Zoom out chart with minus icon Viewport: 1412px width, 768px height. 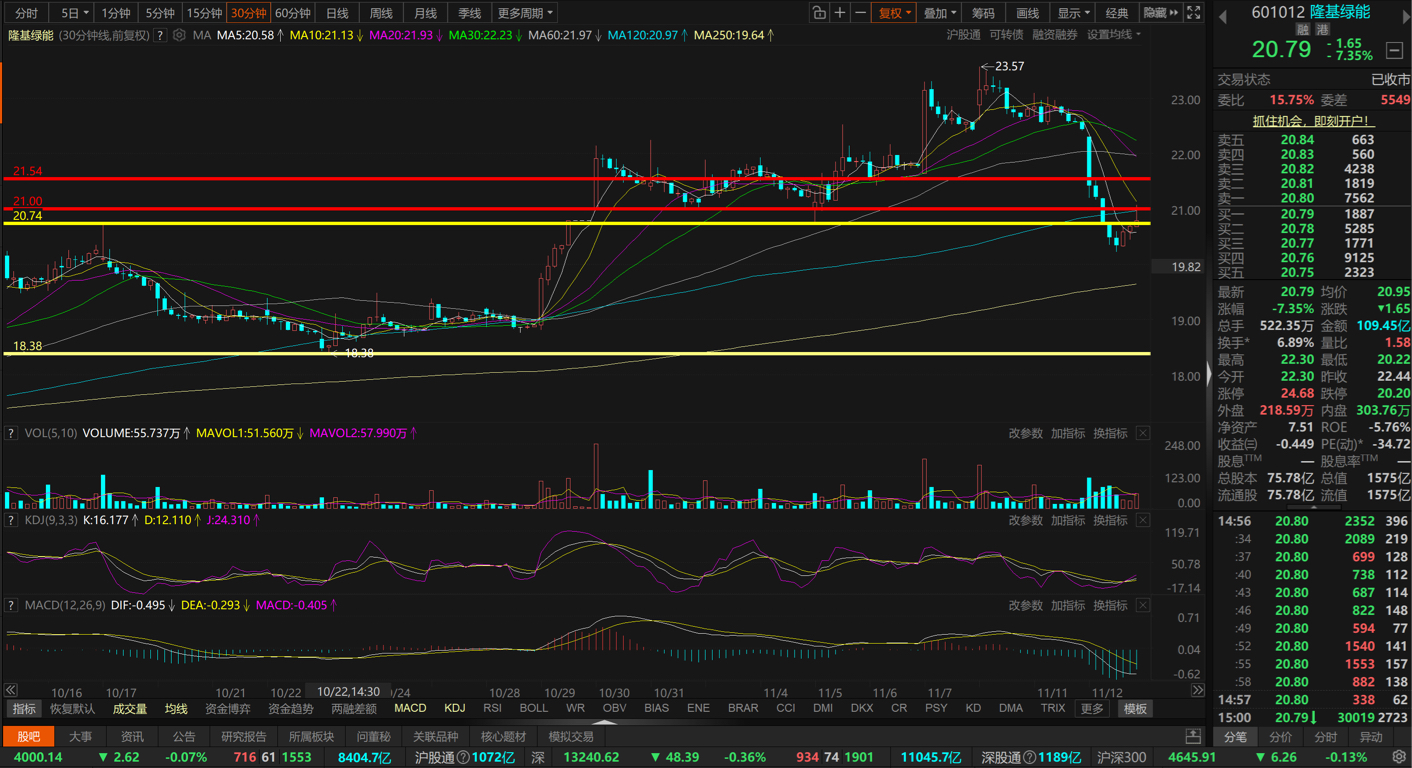pos(860,13)
